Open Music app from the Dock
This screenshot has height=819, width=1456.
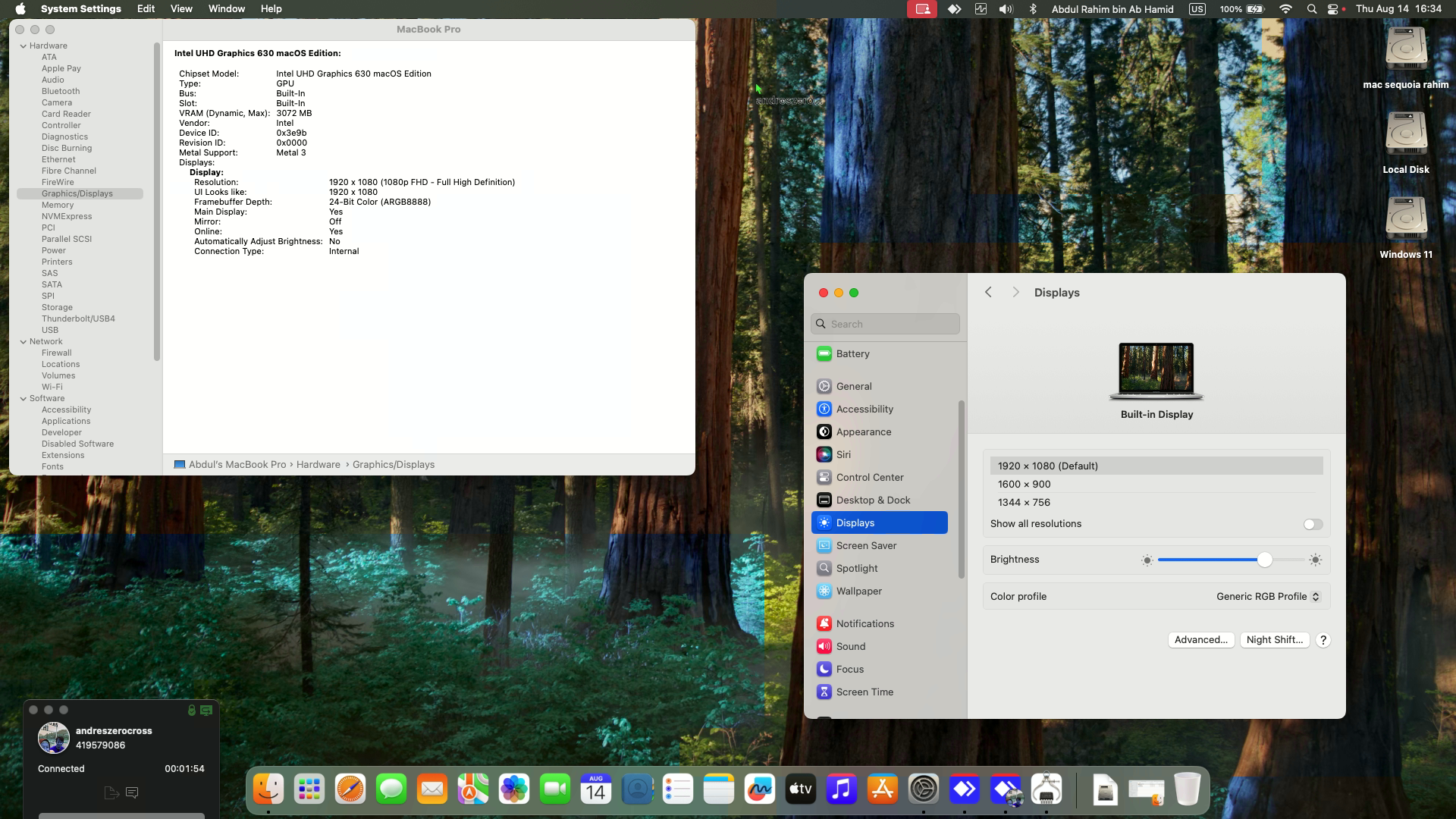point(842,789)
